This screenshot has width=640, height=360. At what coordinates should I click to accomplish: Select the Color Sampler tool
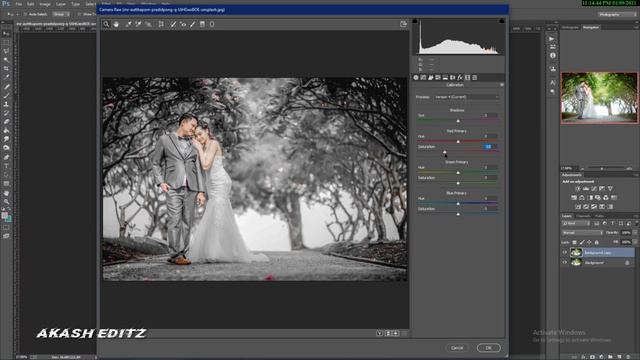[x=138, y=24]
